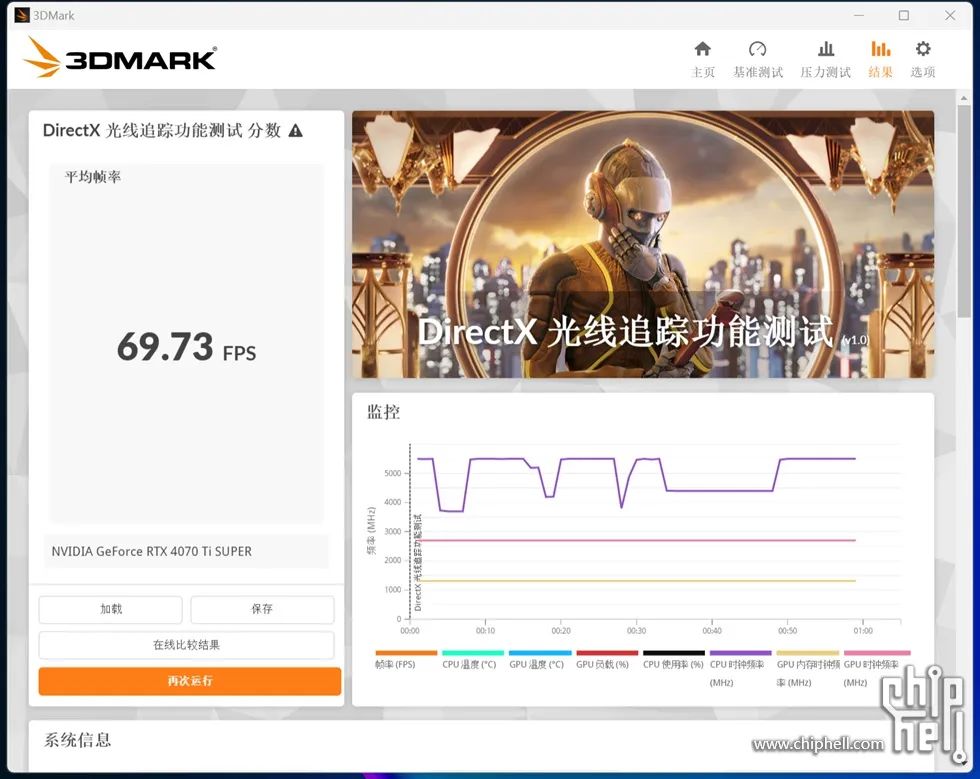980x779 pixels.
Task: Toggle the 帧率 (FPS) legend entry
Action: pyautogui.click(x=406, y=660)
